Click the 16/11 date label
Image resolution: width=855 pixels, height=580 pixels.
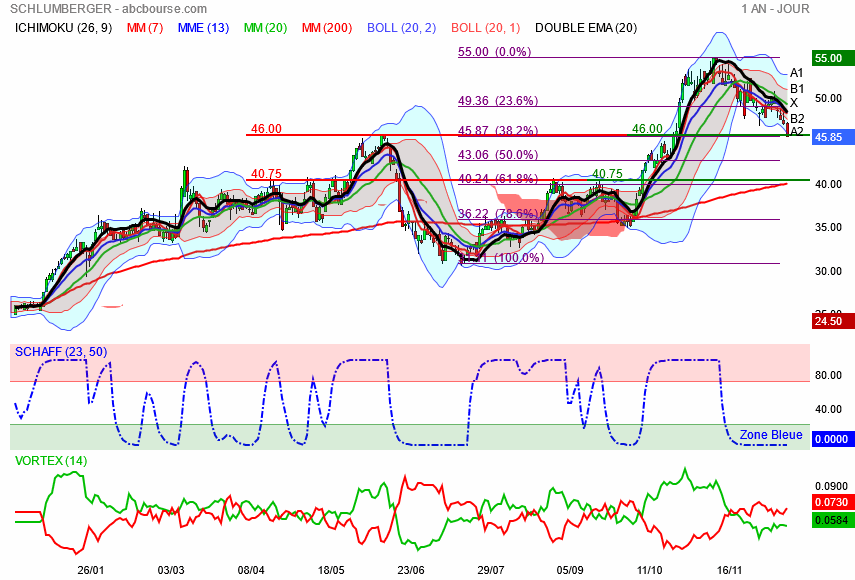pyautogui.click(x=730, y=571)
